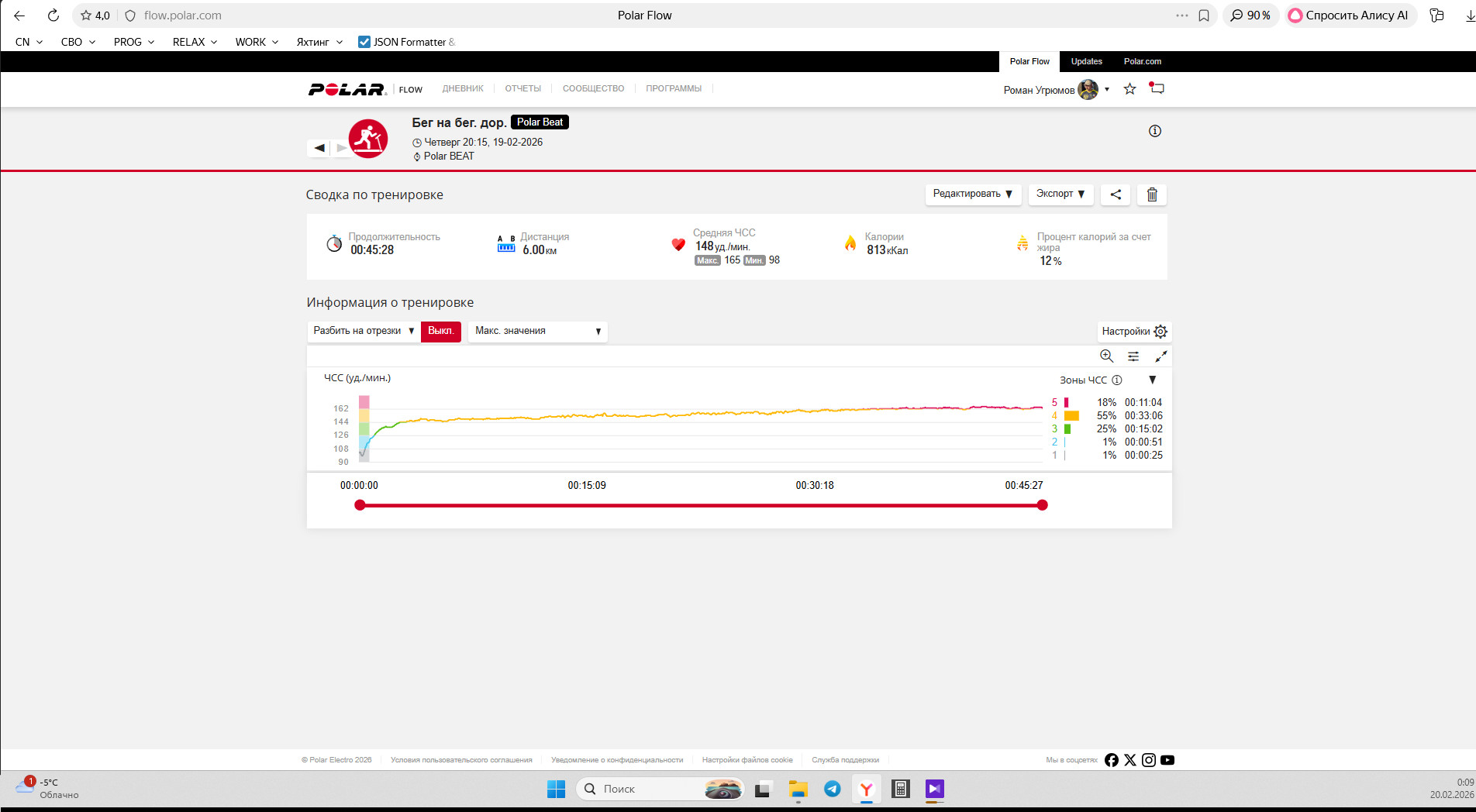Toggle the lap split 'Выкл.' switch

pyautogui.click(x=441, y=331)
